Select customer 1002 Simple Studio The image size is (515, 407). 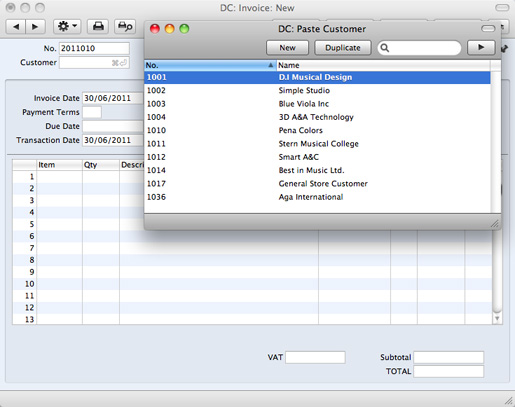[317, 90]
